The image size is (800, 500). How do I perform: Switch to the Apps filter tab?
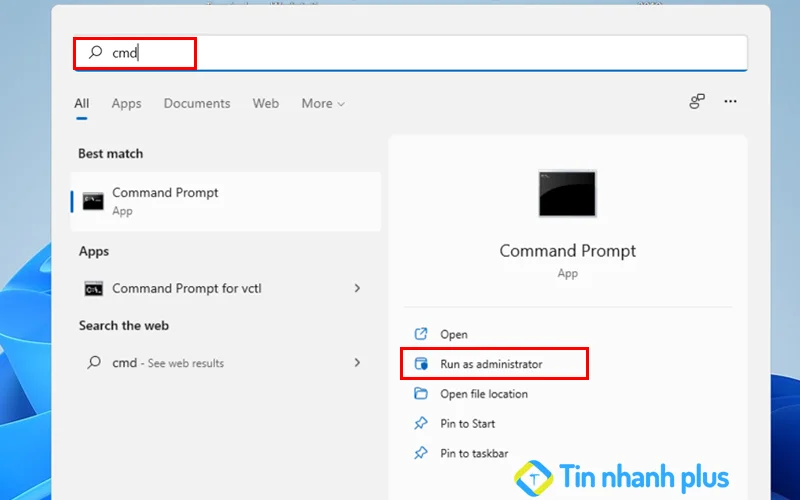point(126,104)
